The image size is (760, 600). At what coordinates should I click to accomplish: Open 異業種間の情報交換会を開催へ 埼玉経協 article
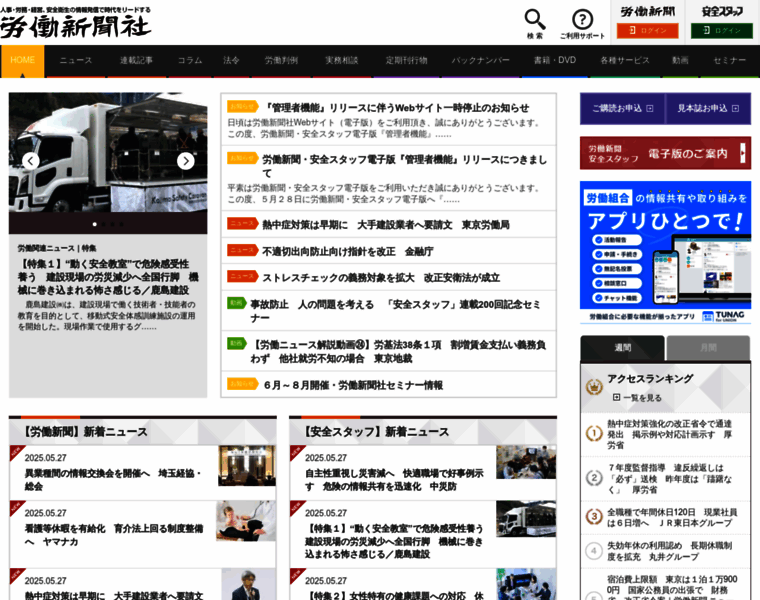pyautogui.click(x=113, y=479)
